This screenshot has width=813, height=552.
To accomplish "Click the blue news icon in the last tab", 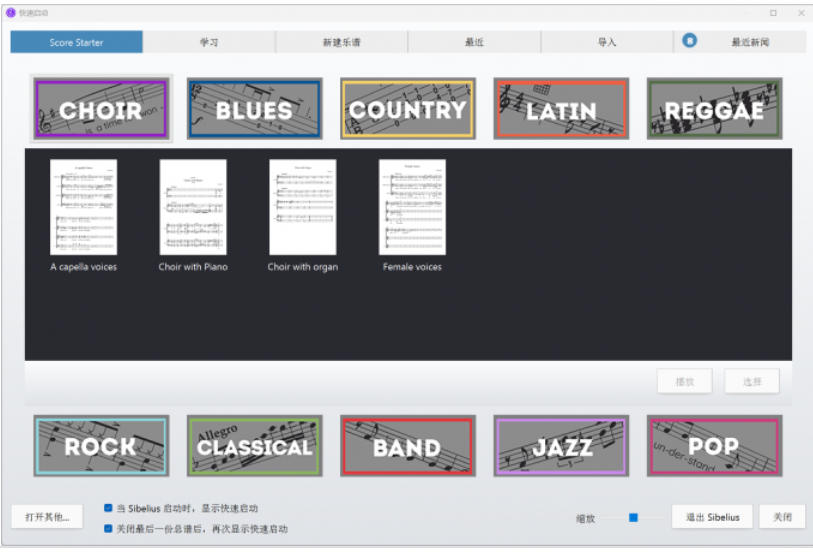I will coord(689,40).
